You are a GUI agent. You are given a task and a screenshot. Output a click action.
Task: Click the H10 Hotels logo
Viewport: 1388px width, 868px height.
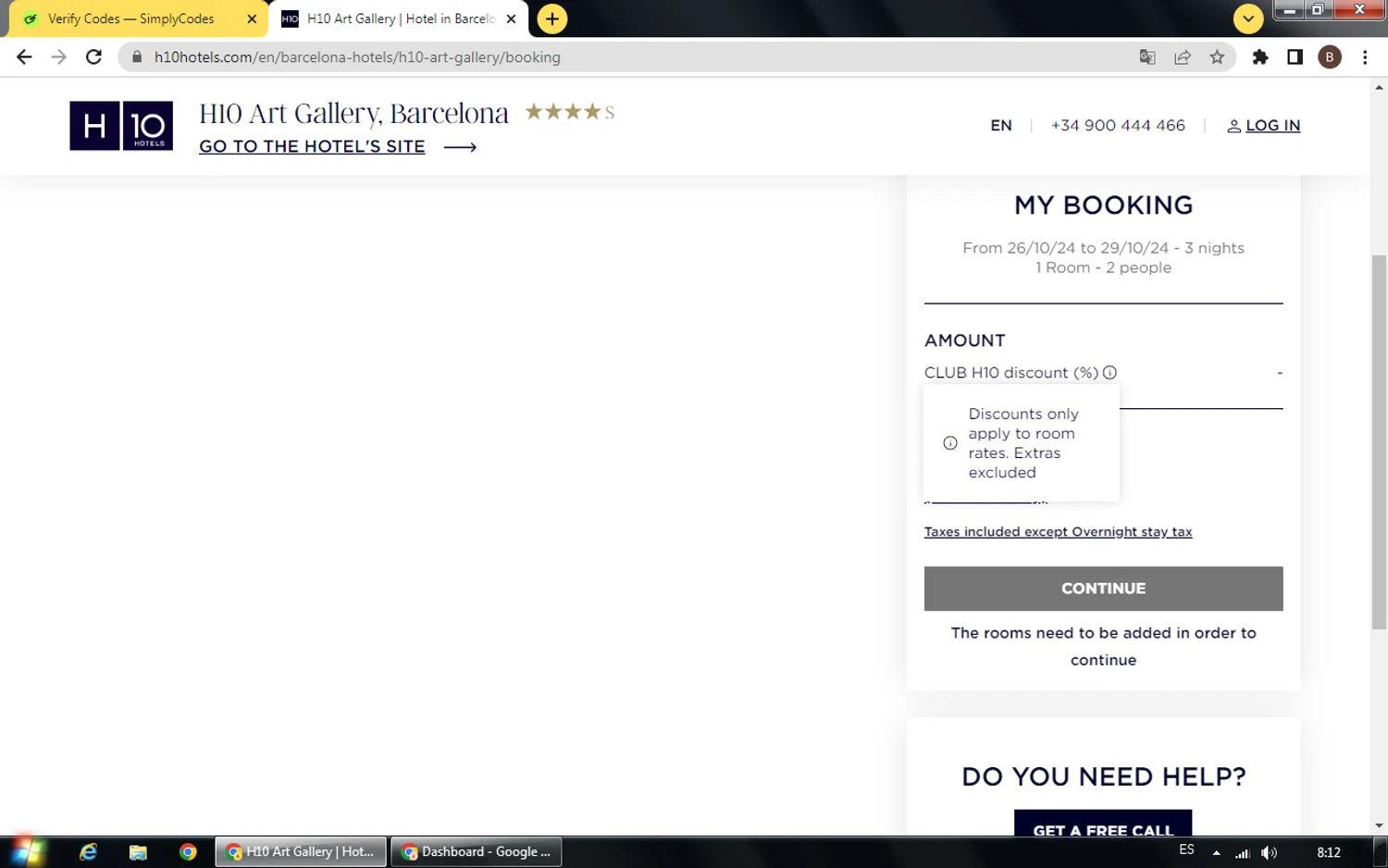click(121, 126)
